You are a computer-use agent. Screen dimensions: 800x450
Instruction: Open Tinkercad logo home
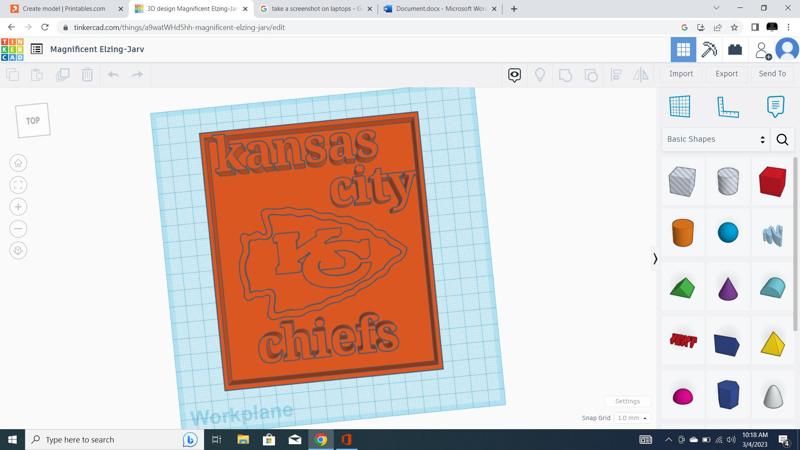click(x=12, y=49)
